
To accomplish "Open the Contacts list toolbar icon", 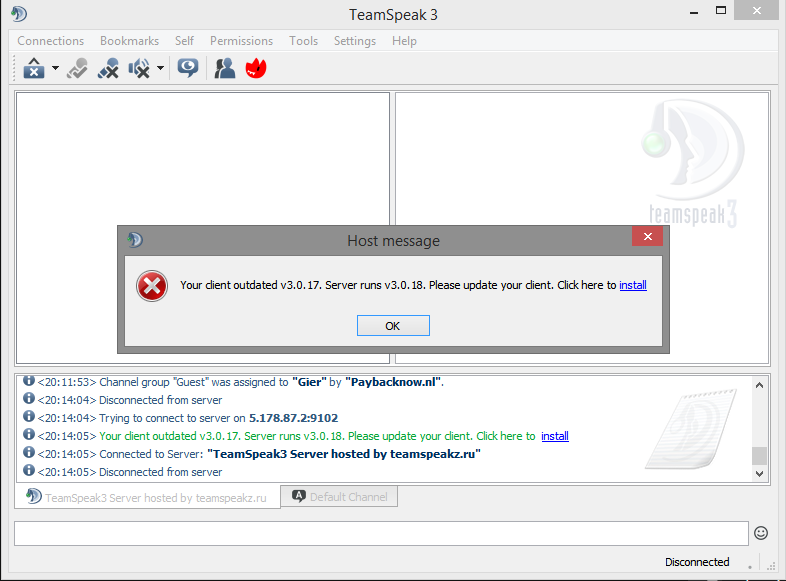I will [x=225, y=68].
